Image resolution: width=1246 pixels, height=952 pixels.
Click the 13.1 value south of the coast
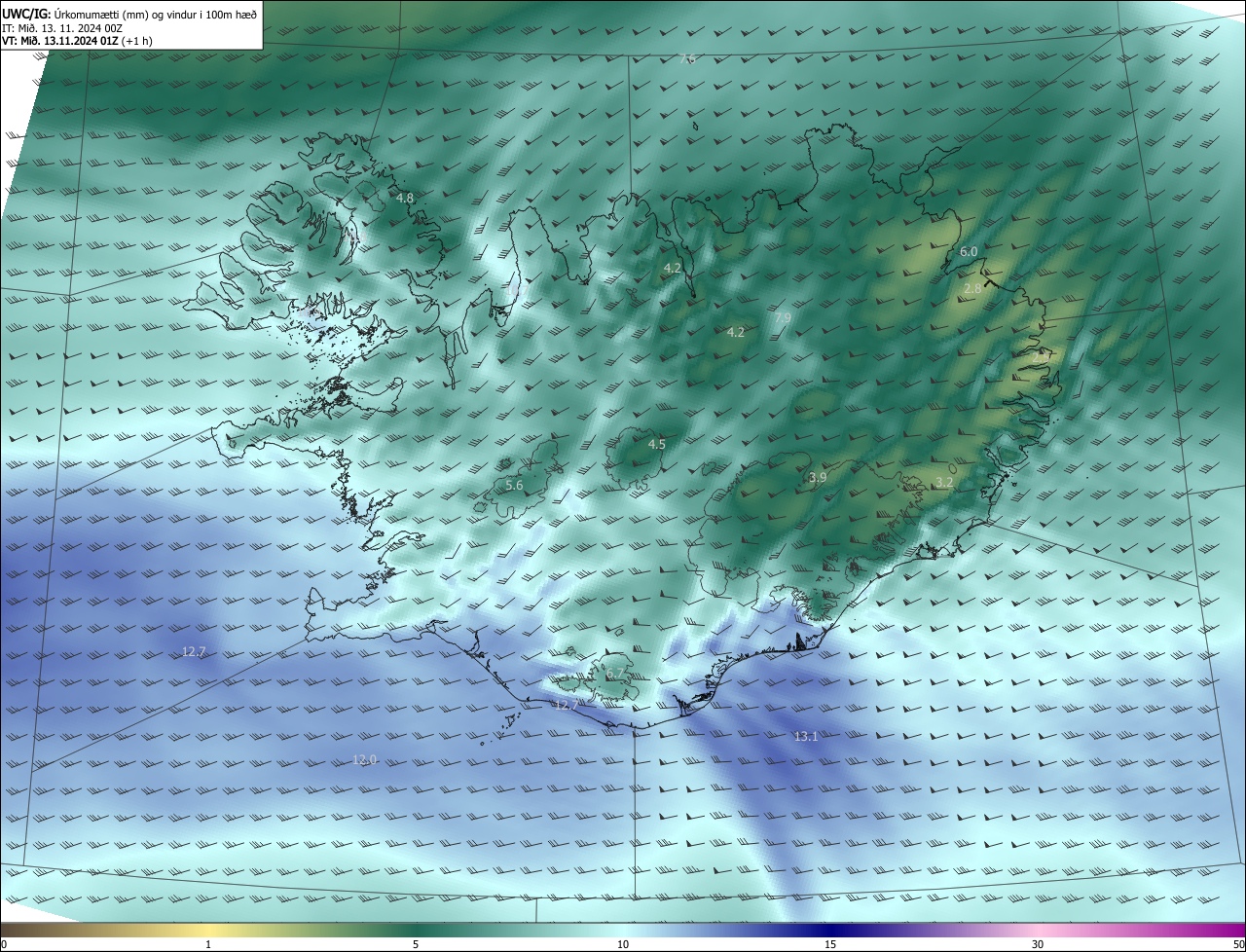[806, 736]
